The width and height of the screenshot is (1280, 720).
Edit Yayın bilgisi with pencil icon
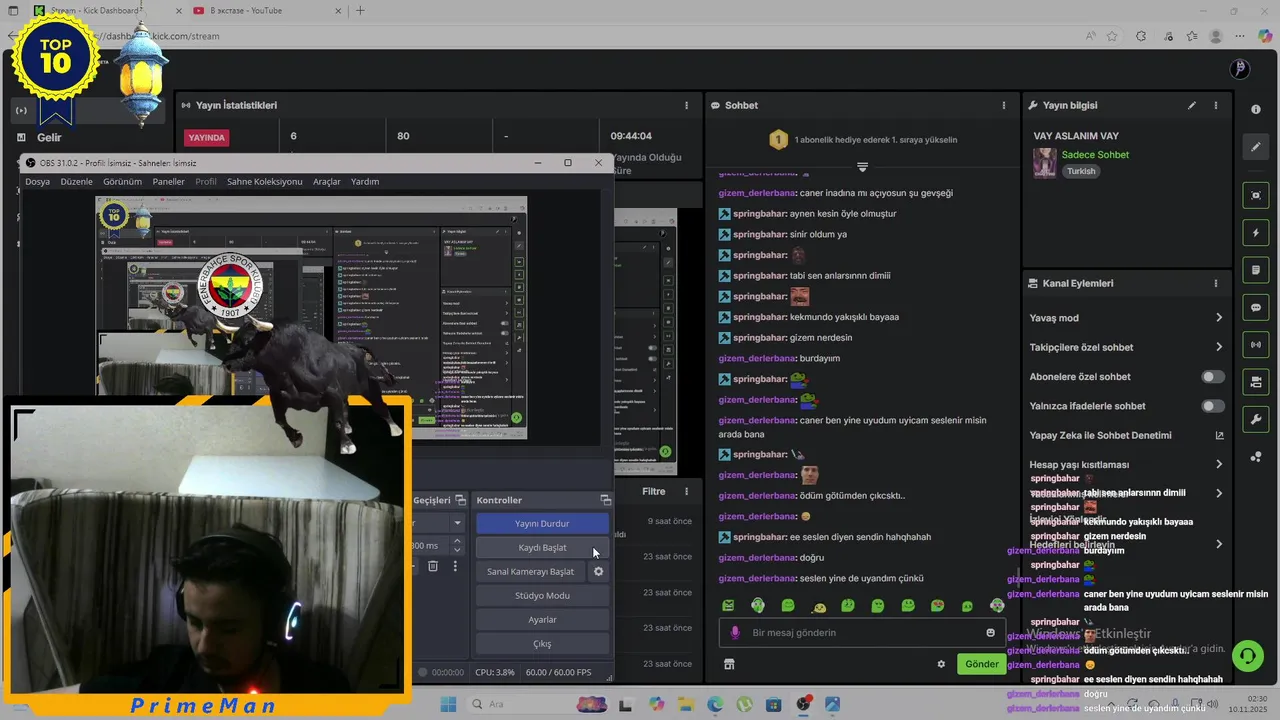pos(1192,105)
